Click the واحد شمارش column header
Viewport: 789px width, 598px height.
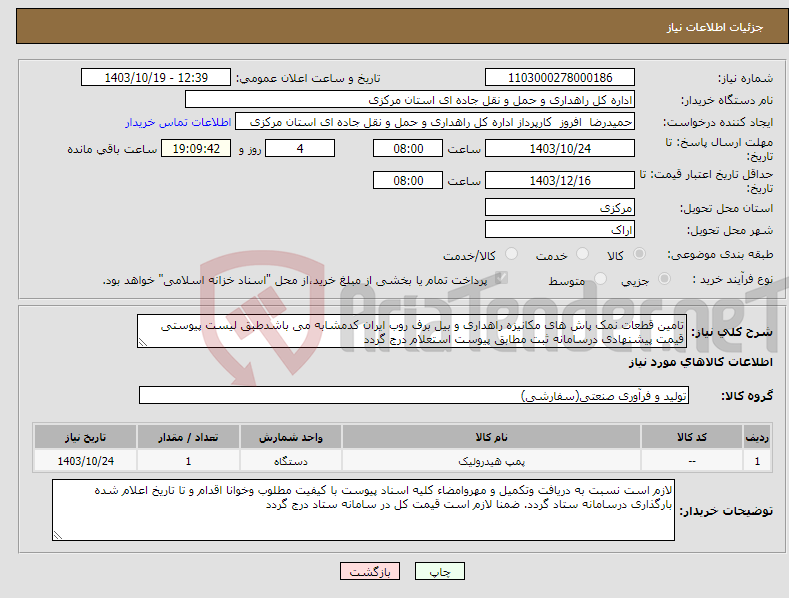click(x=291, y=437)
